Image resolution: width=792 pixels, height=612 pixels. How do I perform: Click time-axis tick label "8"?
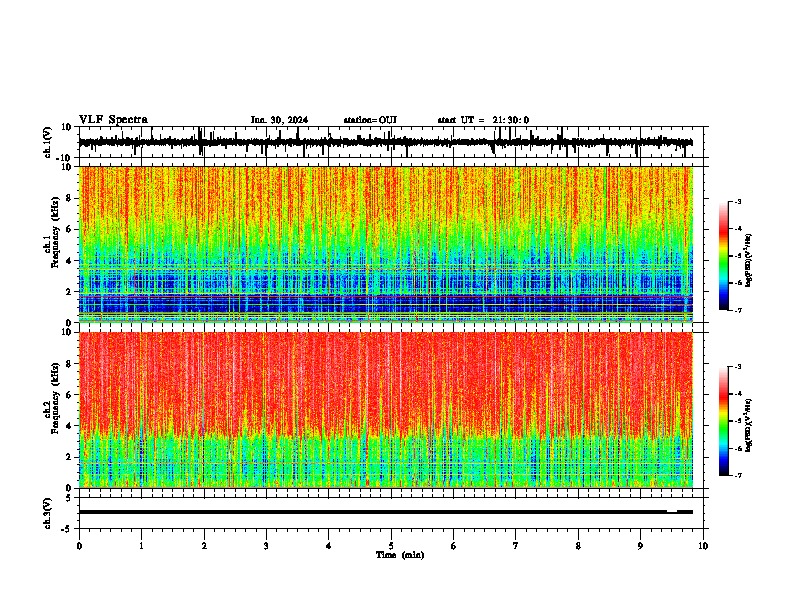(578, 546)
